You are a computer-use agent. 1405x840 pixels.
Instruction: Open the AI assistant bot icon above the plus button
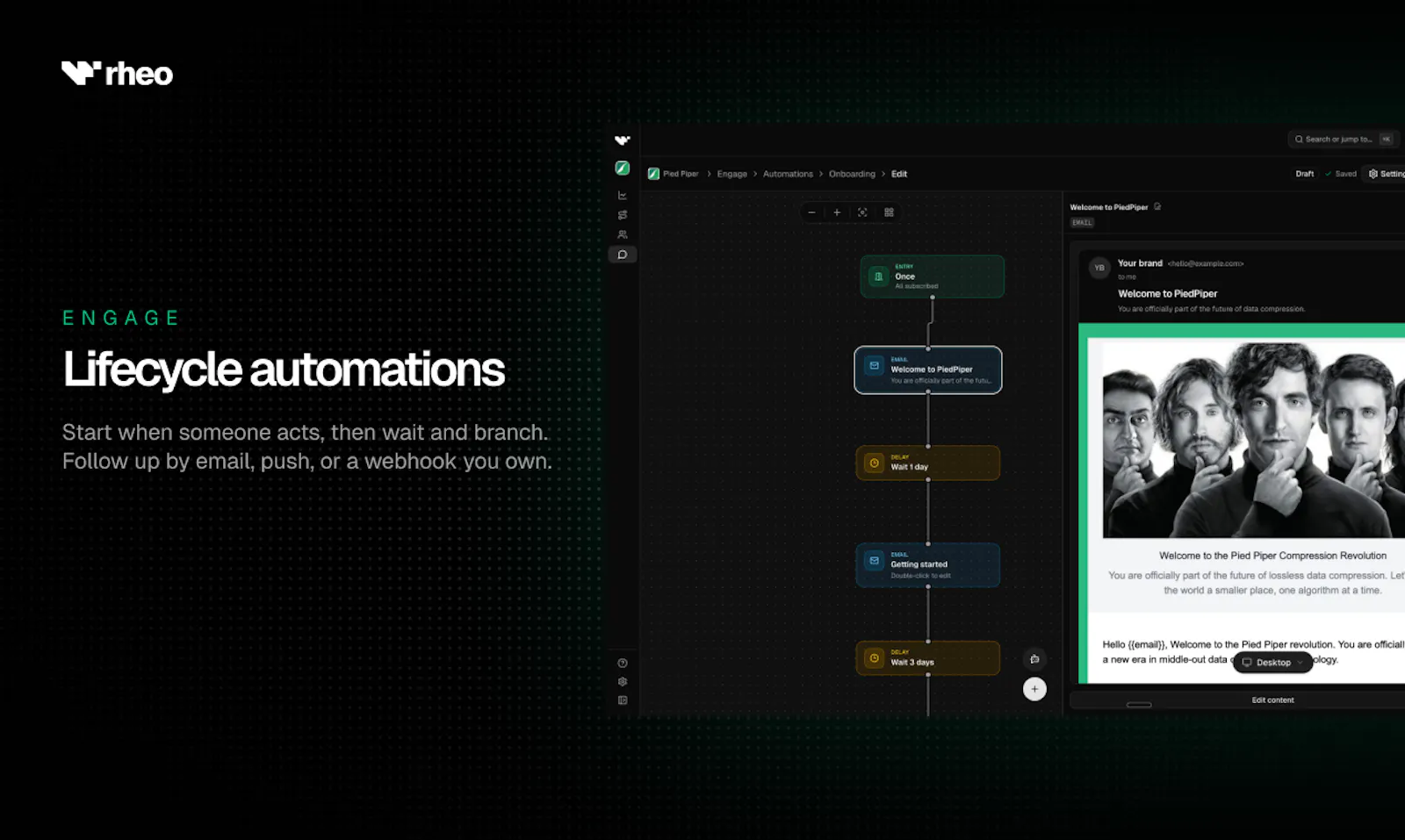click(x=1034, y=659)
